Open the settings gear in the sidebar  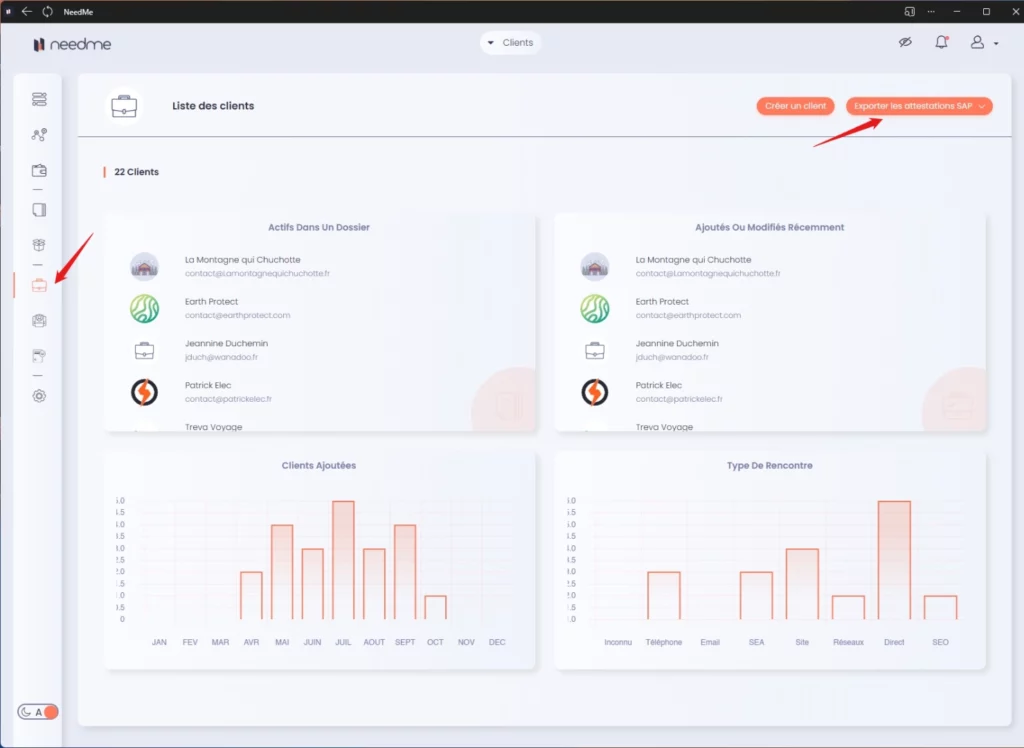point(39,395)
